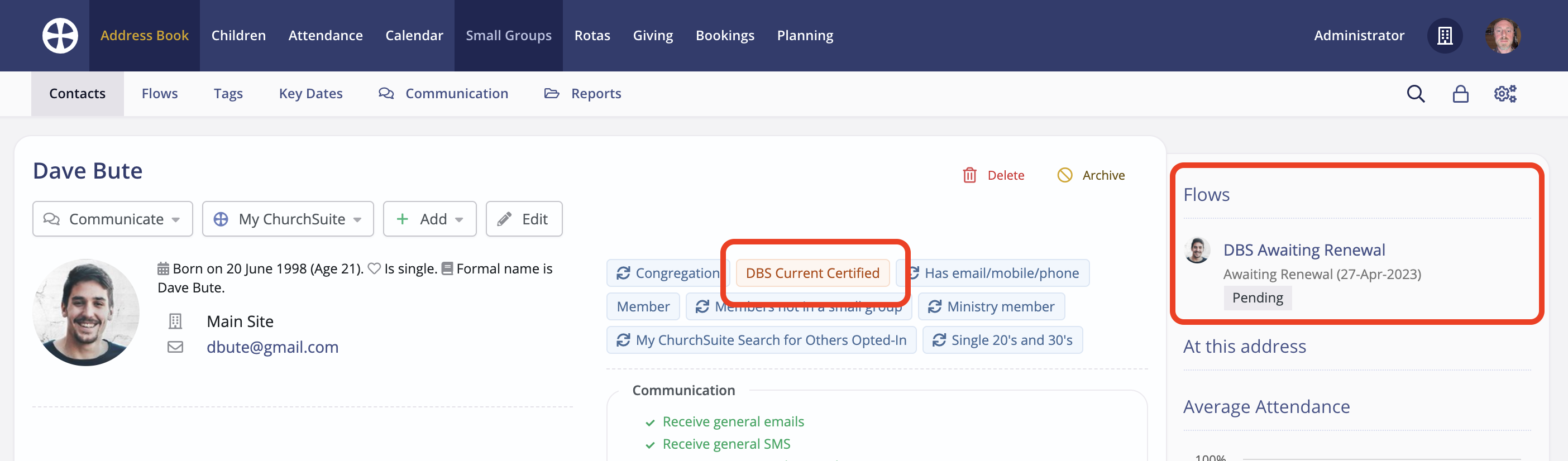Screen dimensions: 1568x461
Task: Click the search magnifier icon
Action: point(1415,94)
